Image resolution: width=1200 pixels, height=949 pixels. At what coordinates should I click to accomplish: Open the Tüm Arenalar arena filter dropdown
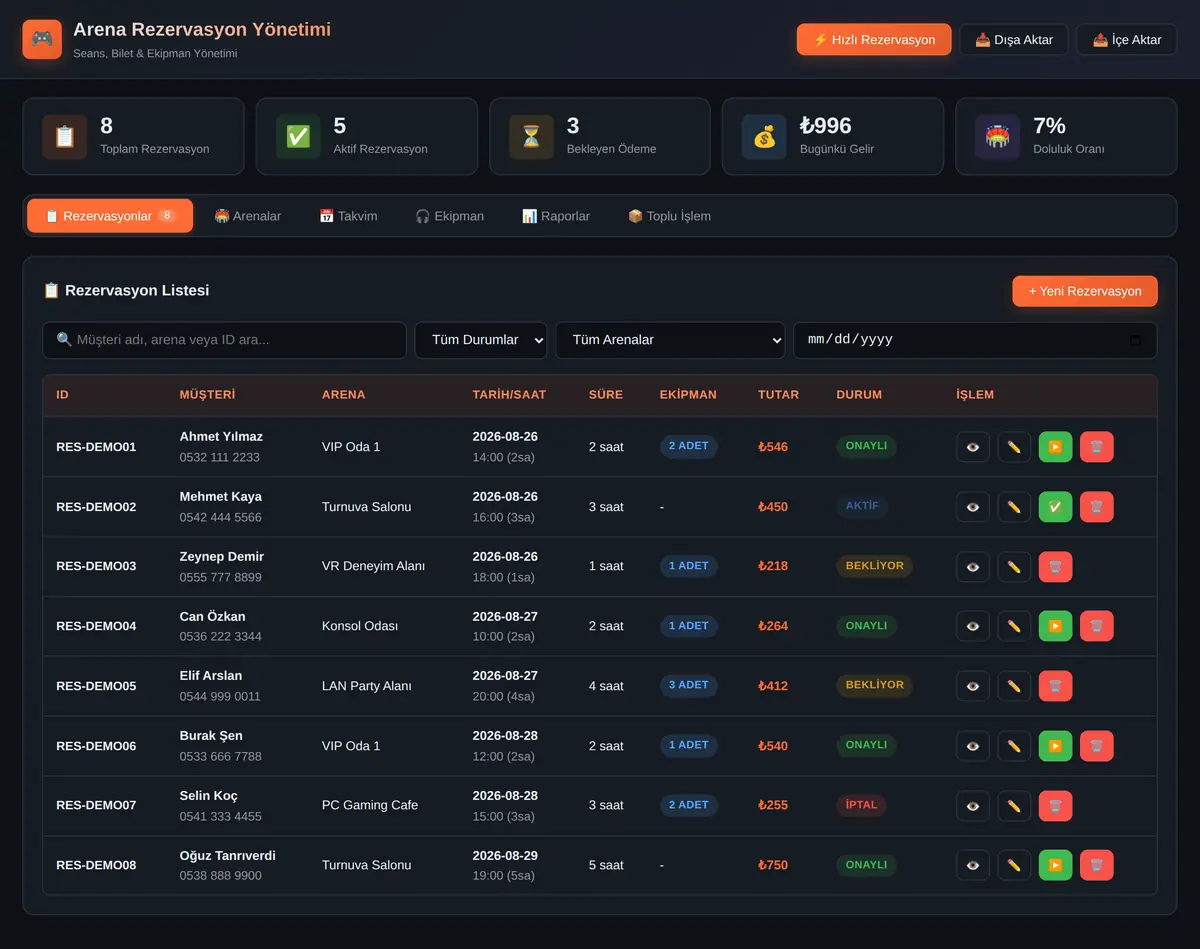(670, 340)
